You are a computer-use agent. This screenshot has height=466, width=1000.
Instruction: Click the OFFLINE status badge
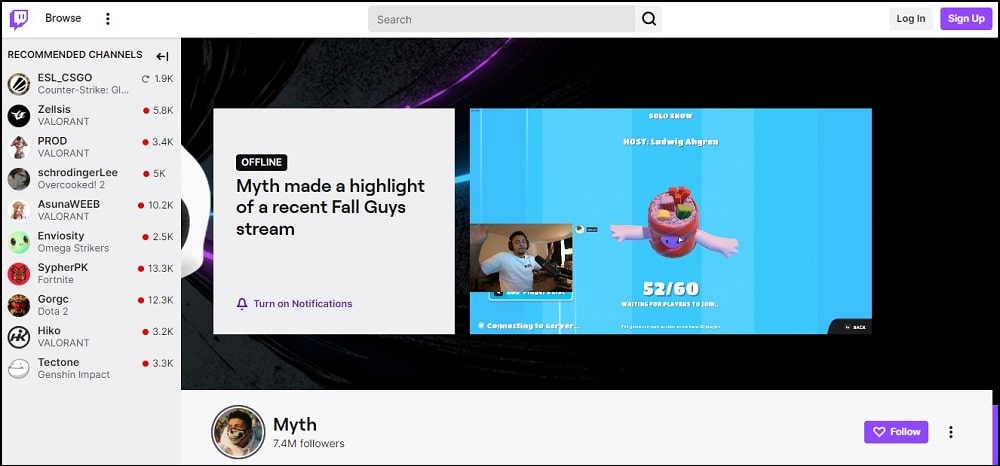coord(261,163)
